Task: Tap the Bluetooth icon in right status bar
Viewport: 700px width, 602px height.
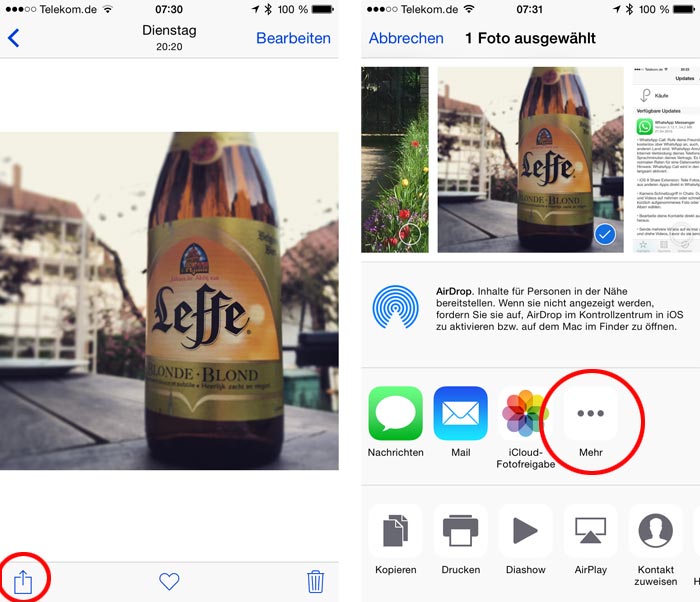Action: 629,9
